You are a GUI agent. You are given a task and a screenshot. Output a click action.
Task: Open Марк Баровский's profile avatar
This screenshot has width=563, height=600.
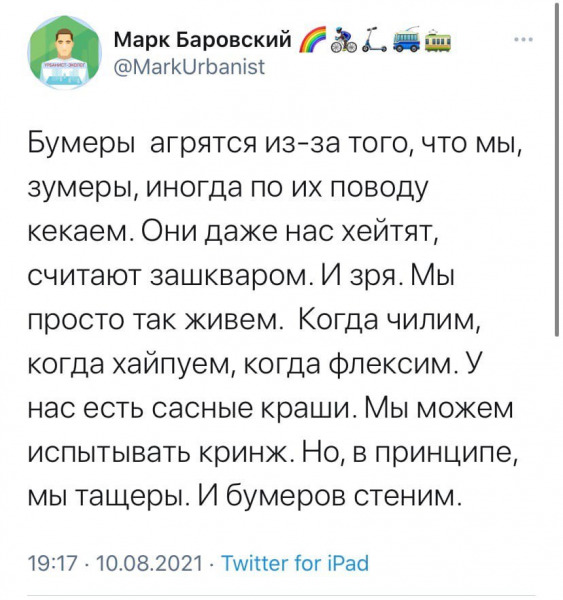[x=64, y=52]
